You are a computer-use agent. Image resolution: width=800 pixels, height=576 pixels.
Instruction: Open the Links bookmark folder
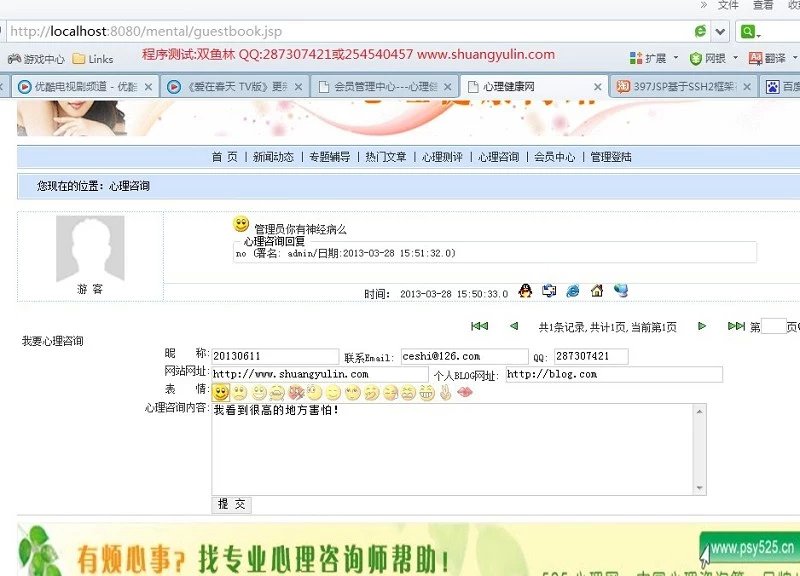click(x=93, y=59)
